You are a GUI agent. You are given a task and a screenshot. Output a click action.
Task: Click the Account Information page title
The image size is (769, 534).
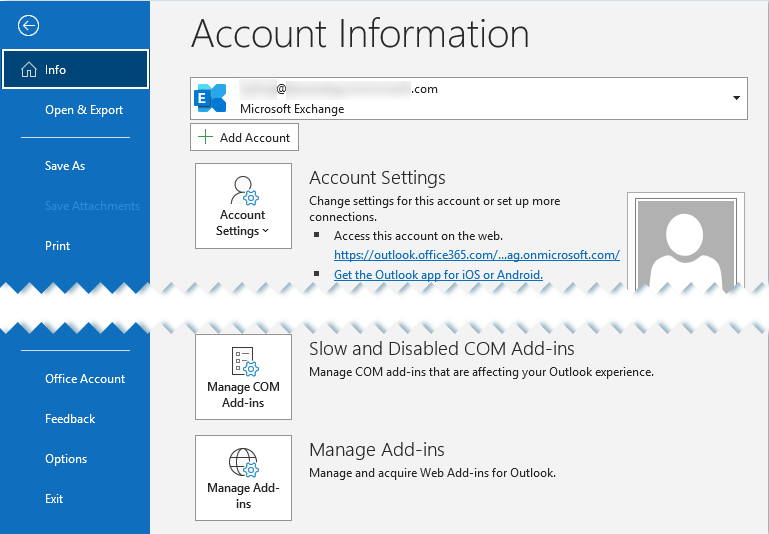tap(360, 34)
